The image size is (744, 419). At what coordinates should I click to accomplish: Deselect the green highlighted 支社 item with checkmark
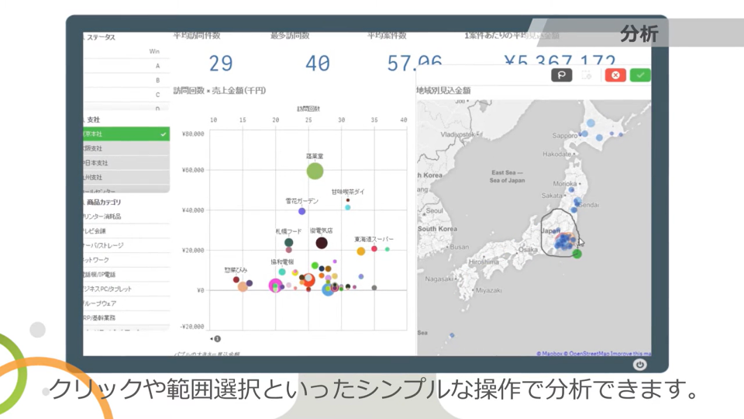(126, 134)
